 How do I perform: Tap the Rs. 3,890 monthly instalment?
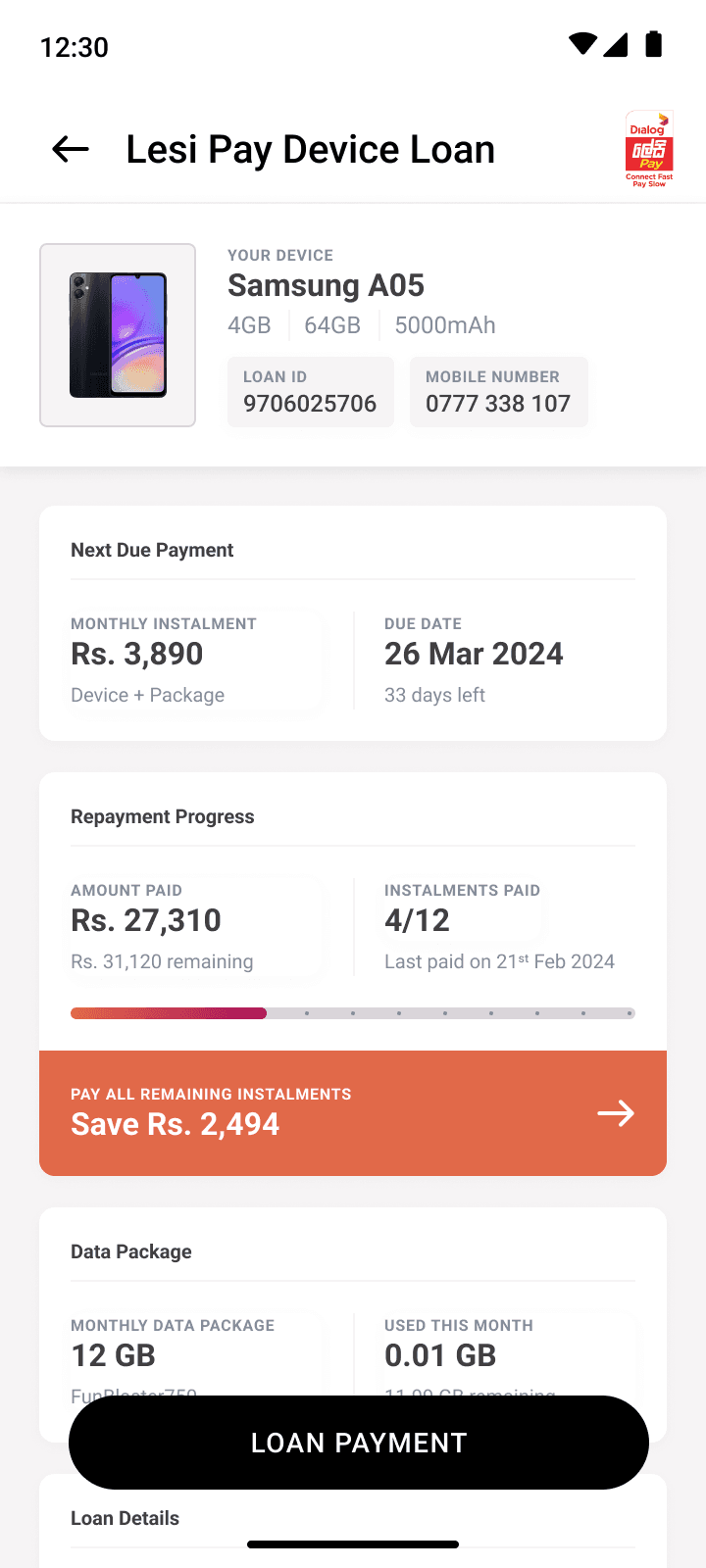pos(137,654)
